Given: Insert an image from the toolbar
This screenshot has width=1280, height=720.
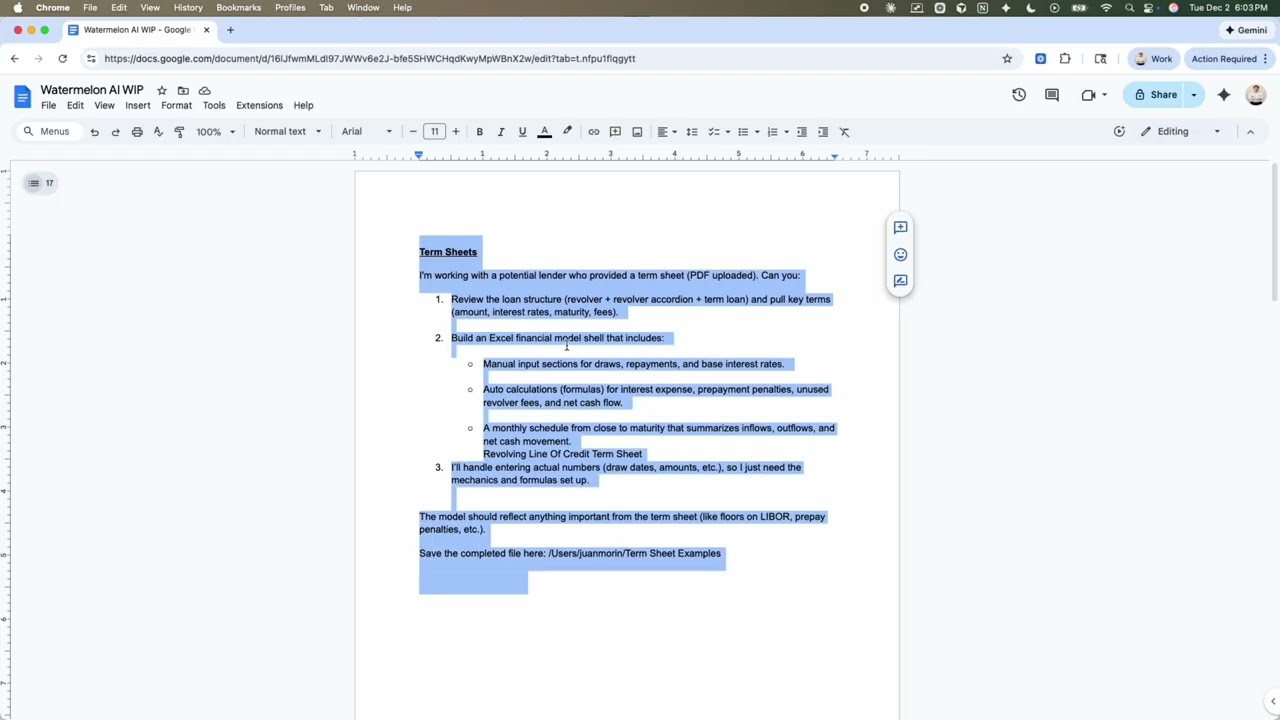Looking at the screenshot, I should [637, 132].
